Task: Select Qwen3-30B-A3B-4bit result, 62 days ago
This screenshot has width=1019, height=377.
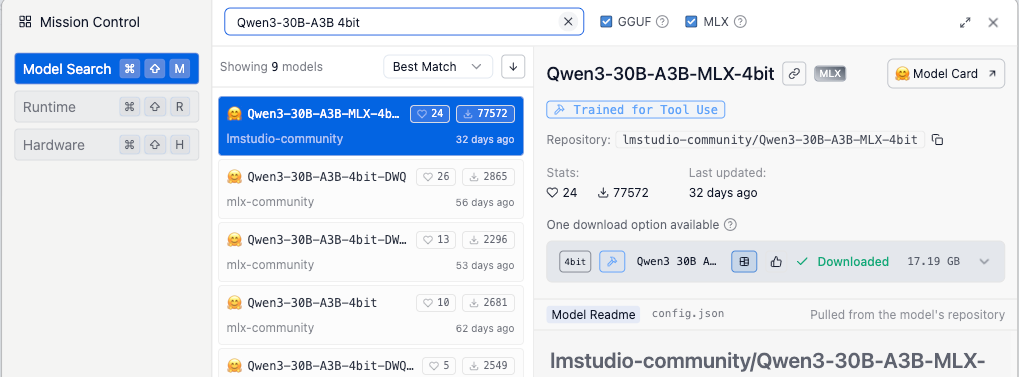Action: click(371, 315)
